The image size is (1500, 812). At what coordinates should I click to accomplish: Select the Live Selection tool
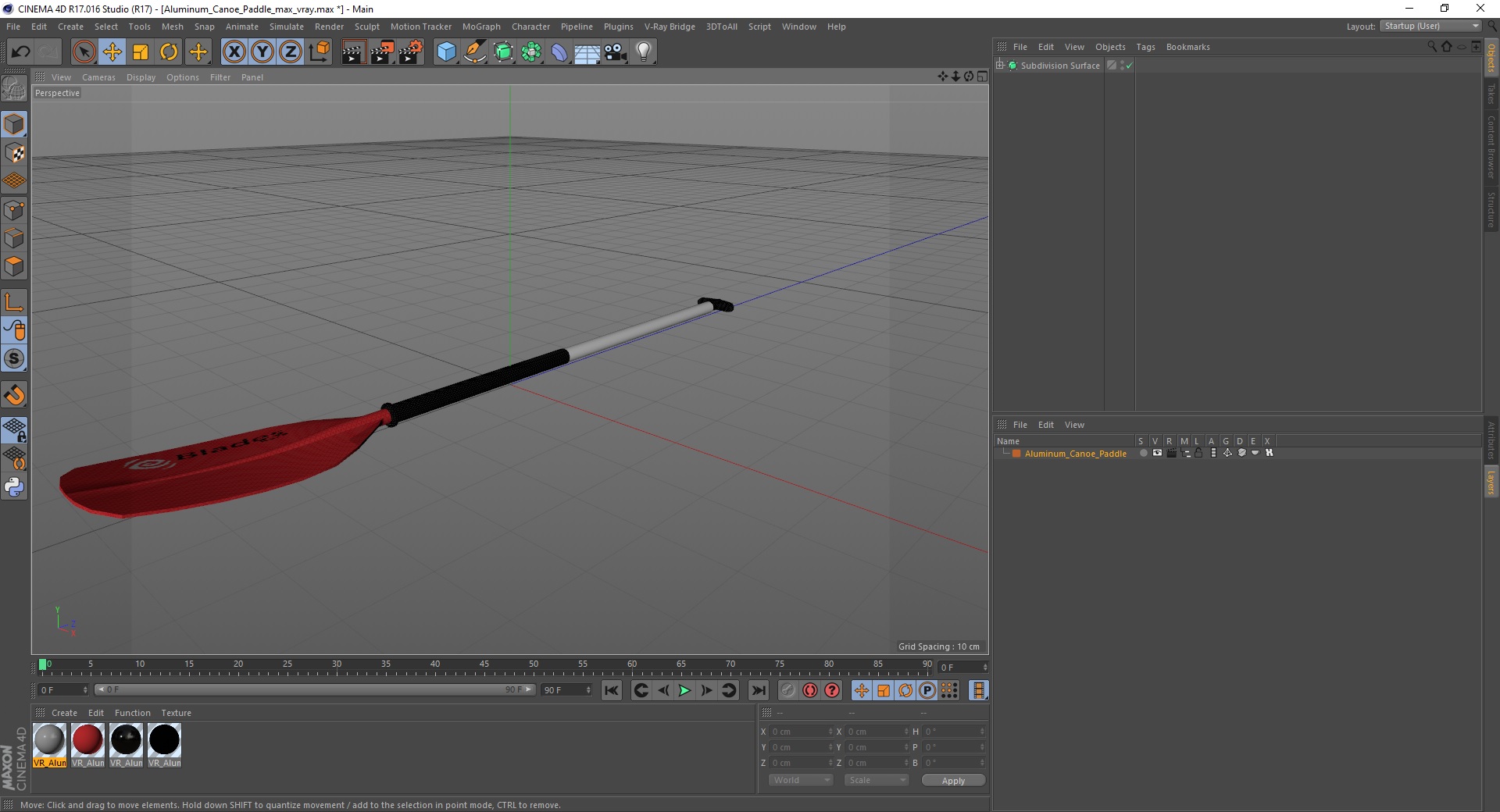point(84,52)
